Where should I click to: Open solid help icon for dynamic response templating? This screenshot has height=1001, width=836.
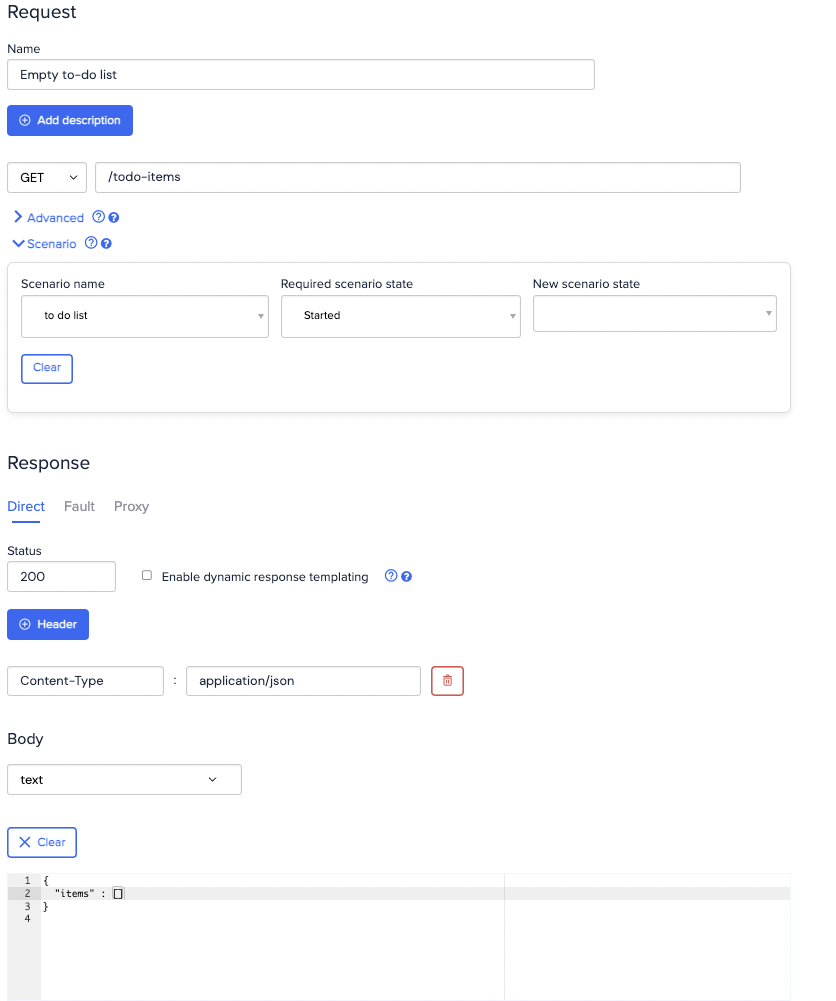pos(407,576)
